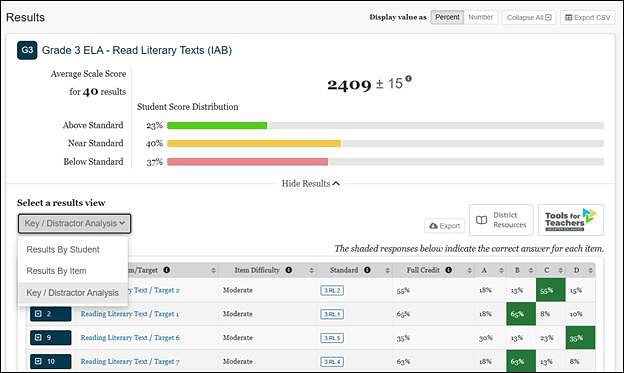Image resolution: width=624 pixels, height=373 pixels.
Task: Open Reading Literary Text / Target 1 link
Action: click(130, 314)
